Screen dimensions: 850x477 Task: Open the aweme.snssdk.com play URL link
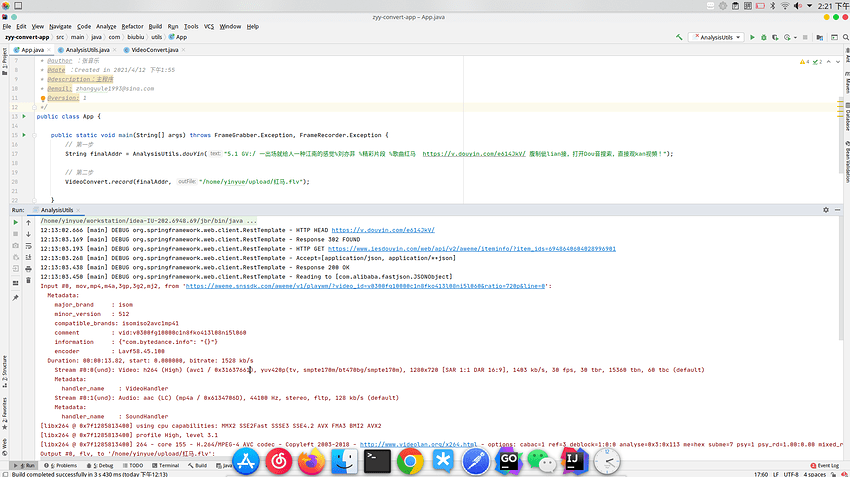pyautogui.click(x=365, y=286)
